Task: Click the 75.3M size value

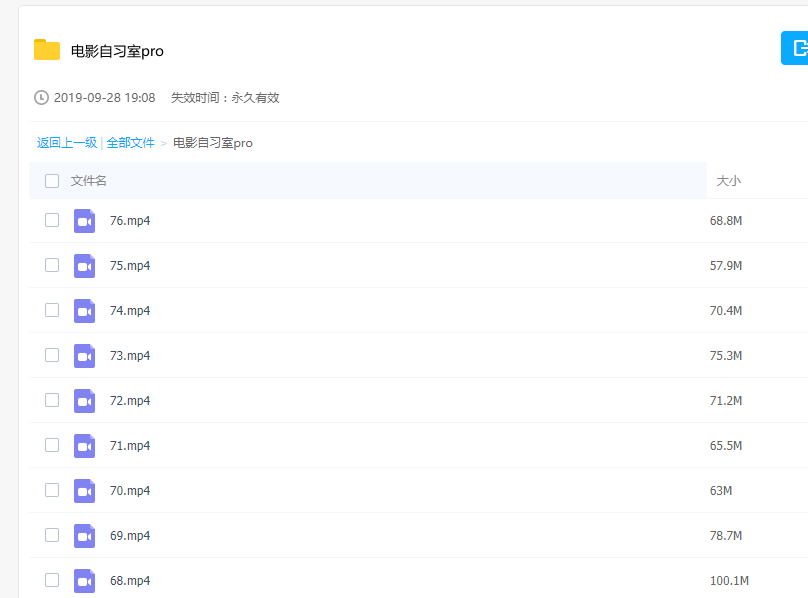Action: click(x=726, y=356)
